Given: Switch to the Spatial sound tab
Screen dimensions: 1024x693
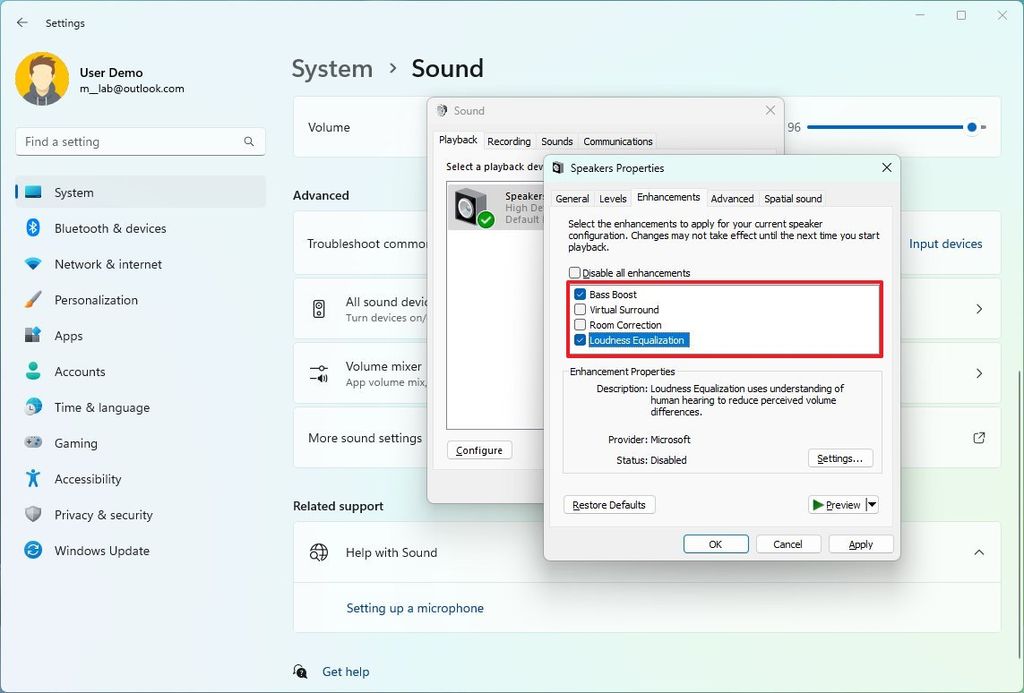Looking at the screenshot, I should click(792, 198).
